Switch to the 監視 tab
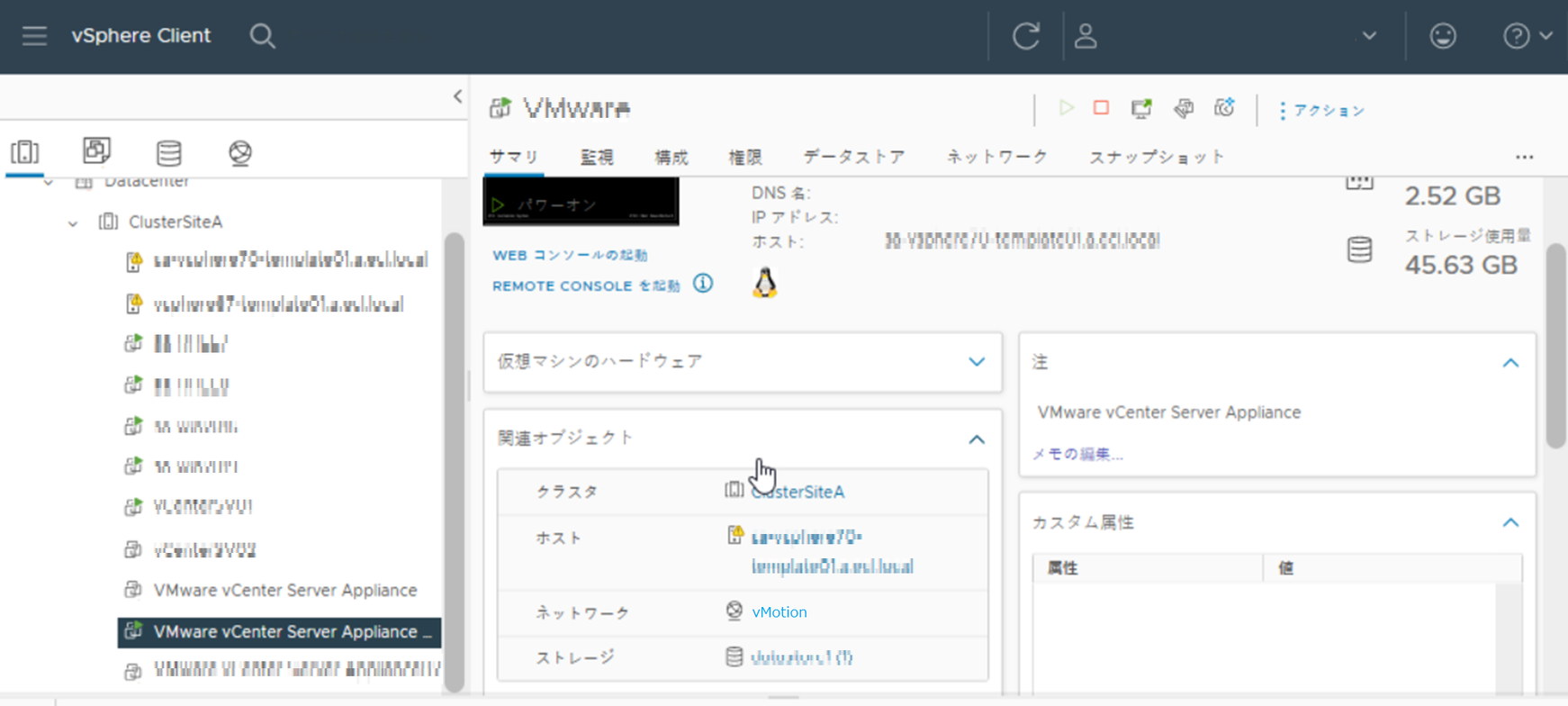This screenshot has width=1568, height=706. point(596,158)
